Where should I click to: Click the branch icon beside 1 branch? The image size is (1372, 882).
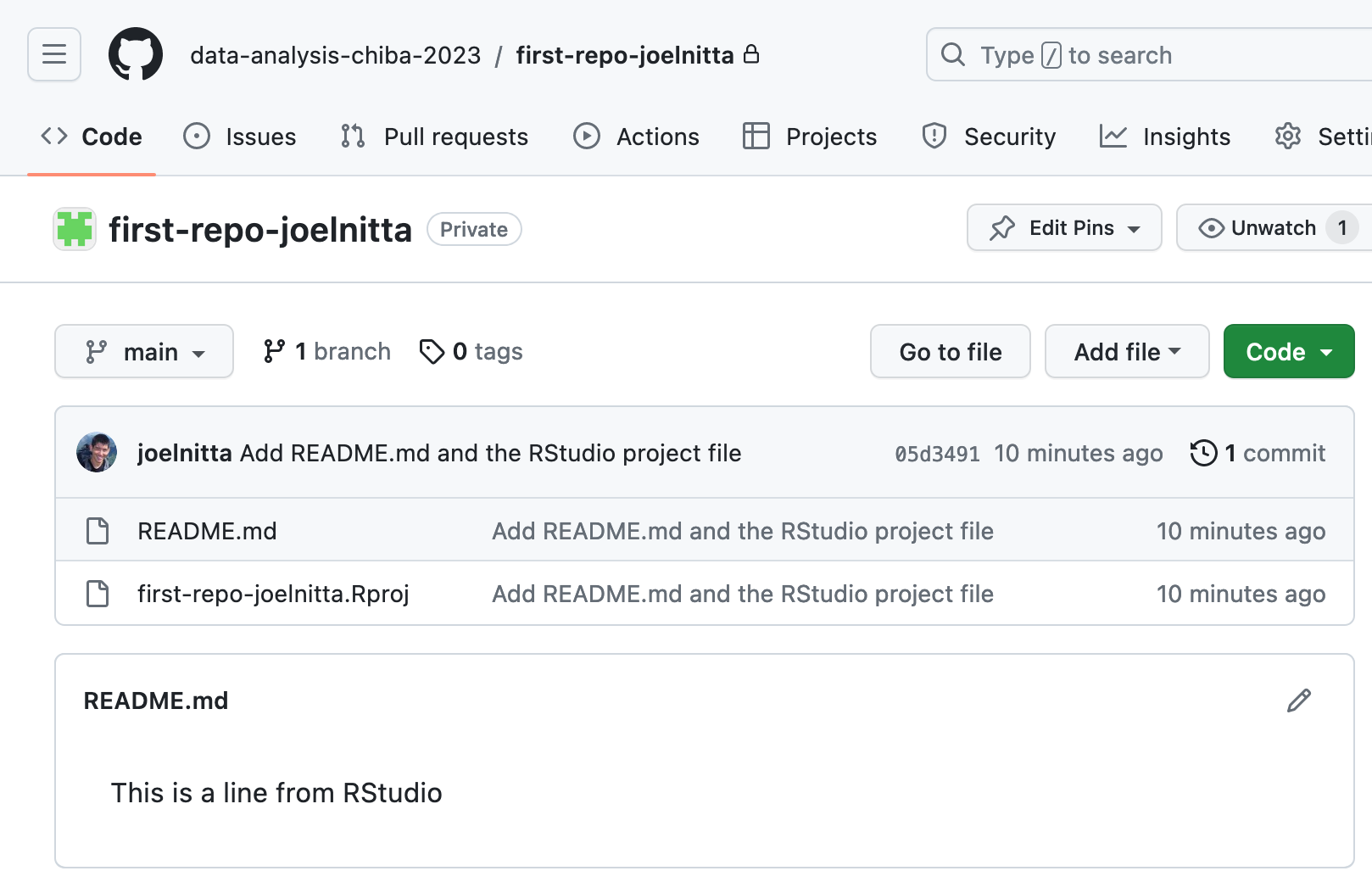(x=274, y=351)
